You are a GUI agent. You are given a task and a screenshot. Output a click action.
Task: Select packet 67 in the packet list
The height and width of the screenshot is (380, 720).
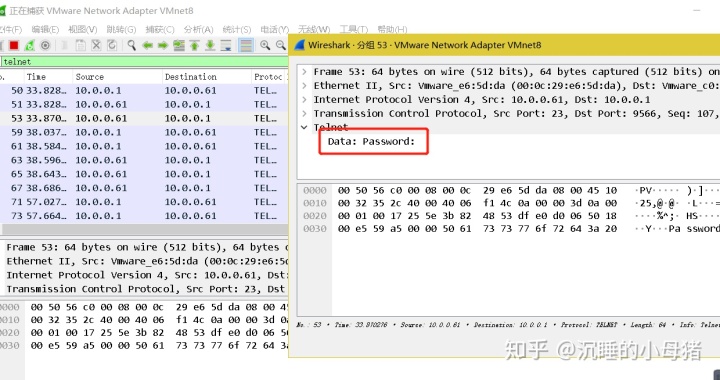coord(144,188)
